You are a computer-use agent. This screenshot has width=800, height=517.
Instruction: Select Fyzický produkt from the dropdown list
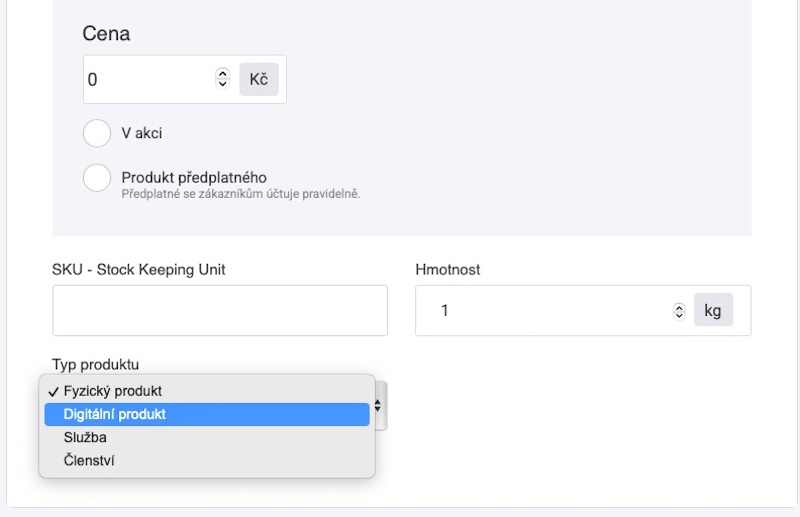pyautogui.click(x=112, y=391)
